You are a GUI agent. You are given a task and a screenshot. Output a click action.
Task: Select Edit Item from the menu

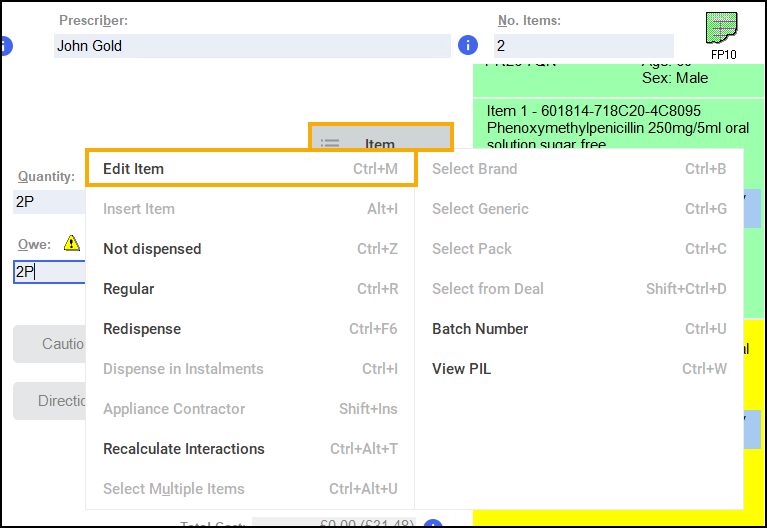tap(250, 169)
